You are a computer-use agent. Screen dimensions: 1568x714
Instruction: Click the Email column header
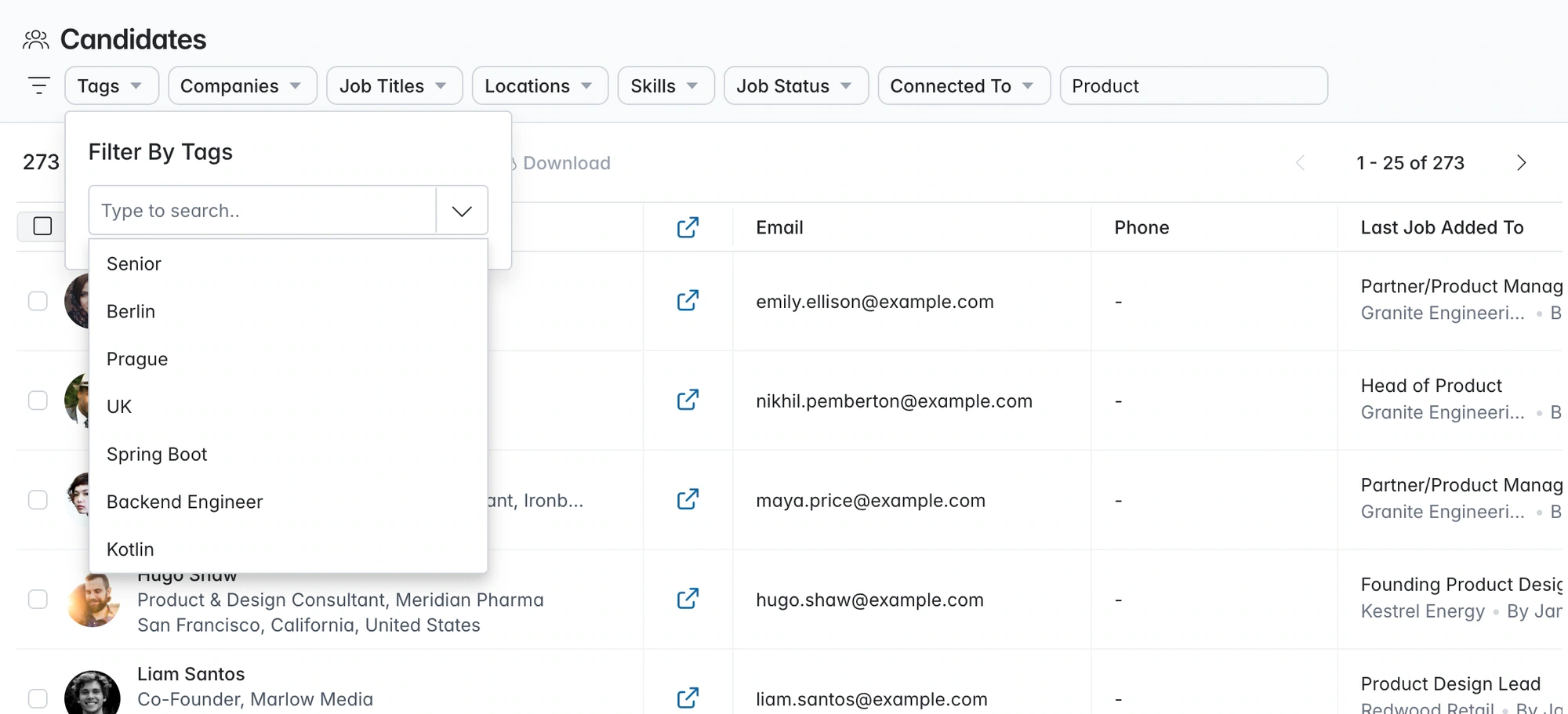pyautogui.click(x=779, y=227)
